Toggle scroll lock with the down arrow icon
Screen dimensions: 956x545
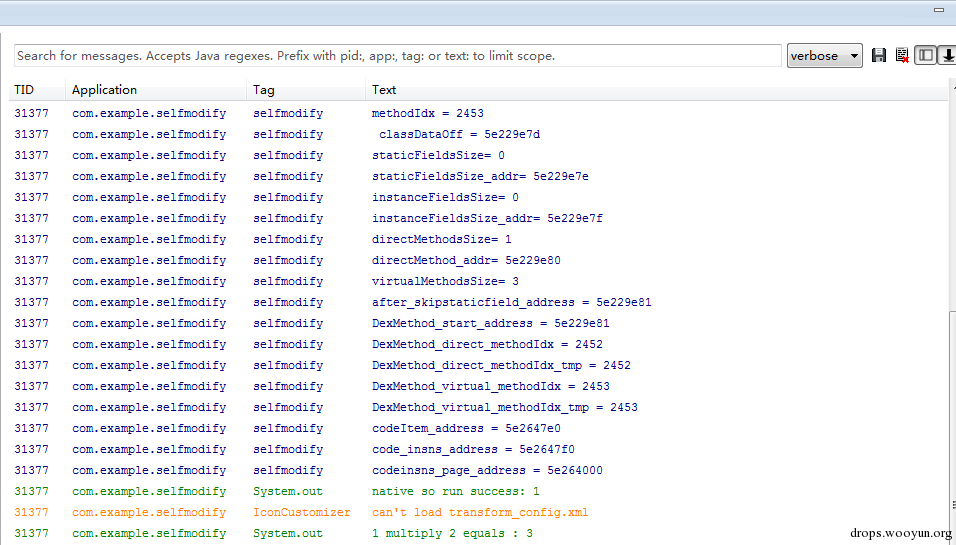pyautogui.click(x=947, y=55)
